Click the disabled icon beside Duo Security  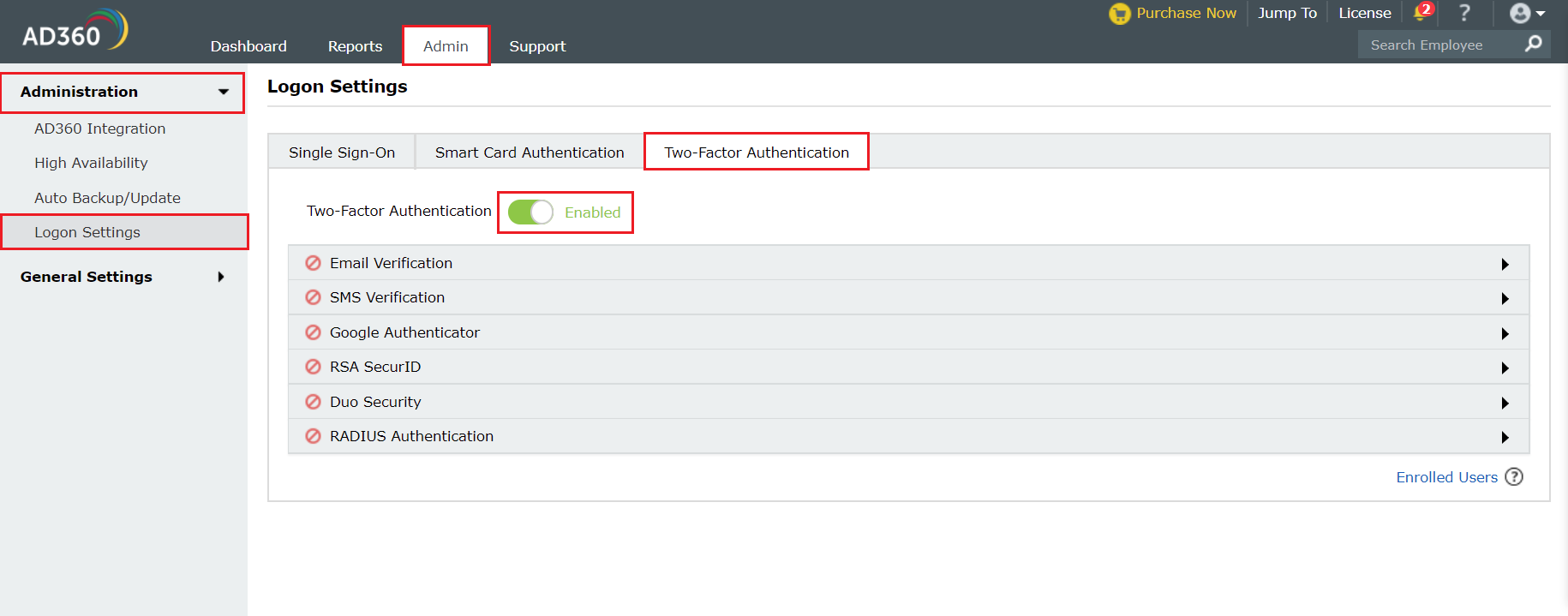(x=314, y=402)
